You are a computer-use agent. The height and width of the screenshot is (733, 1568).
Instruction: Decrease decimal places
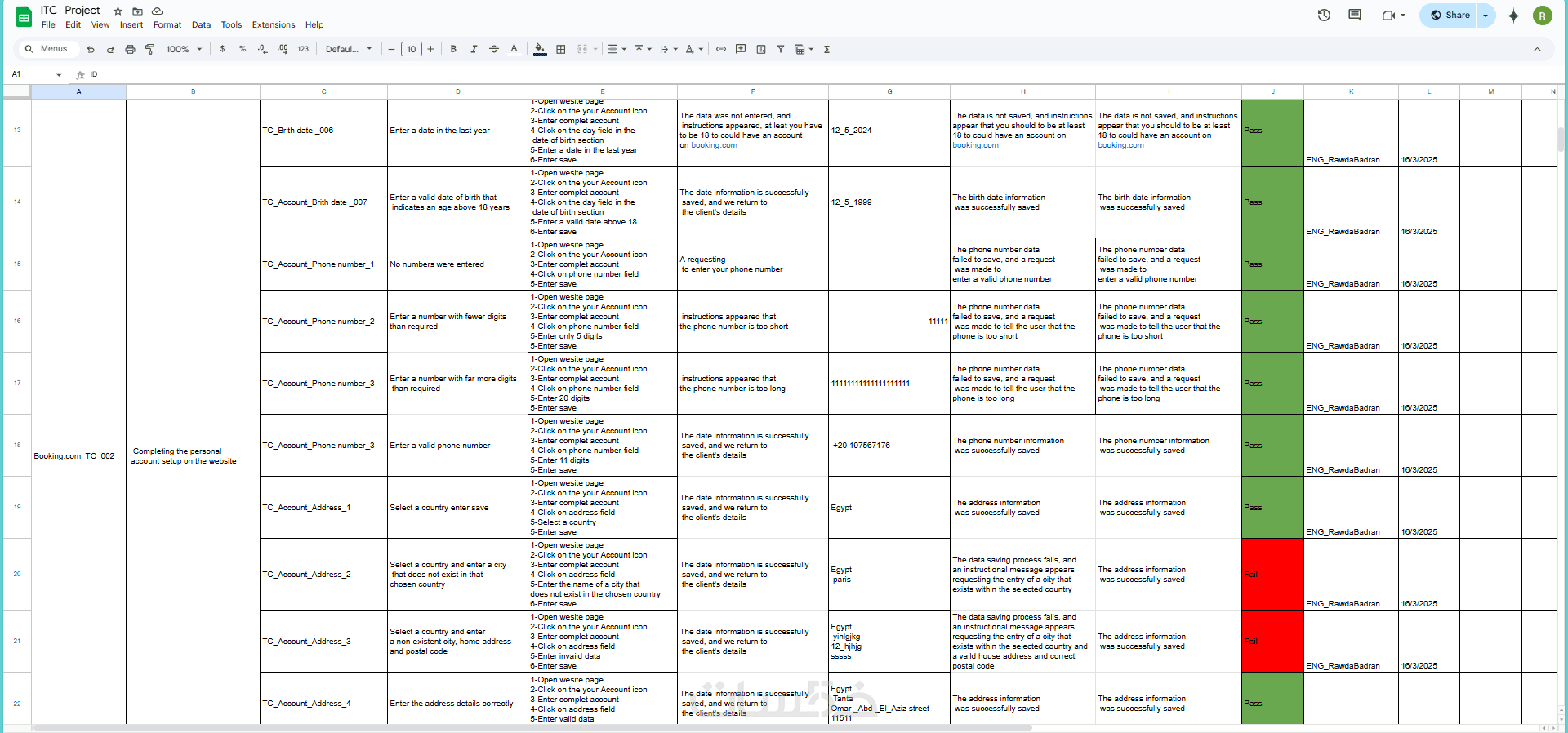pos(262,50)
